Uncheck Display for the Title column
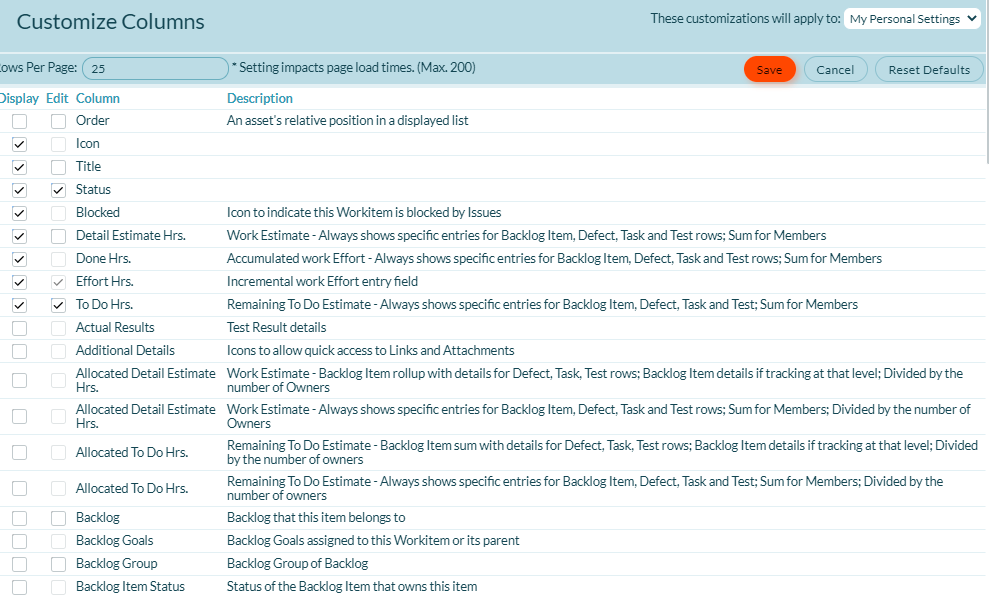Viewport: 989px width, 597px height. click(x=20, y=167)
